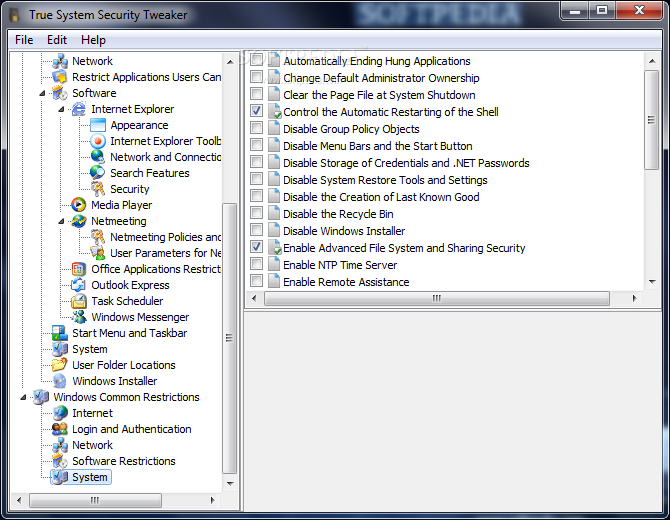Select Disable the Creation of Last Known Good
The image size is (670, 520).
[381, 197]
